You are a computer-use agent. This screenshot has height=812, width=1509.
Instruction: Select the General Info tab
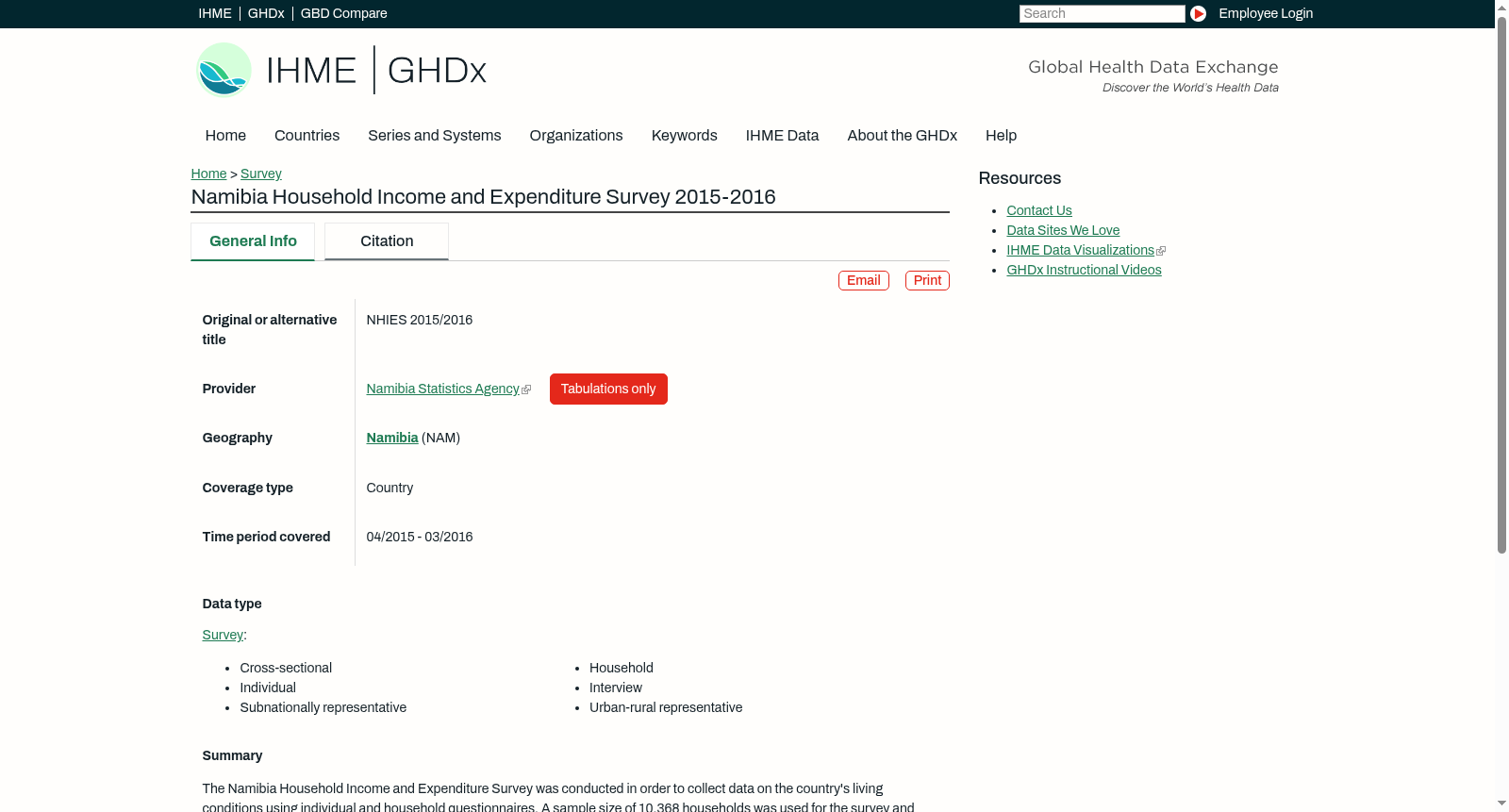(x=253, y=241)
